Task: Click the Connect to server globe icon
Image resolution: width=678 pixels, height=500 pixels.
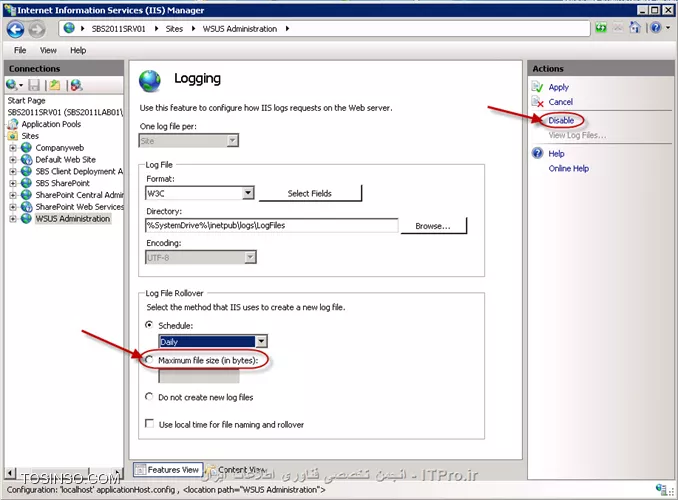Action: (x=12, y=85)
